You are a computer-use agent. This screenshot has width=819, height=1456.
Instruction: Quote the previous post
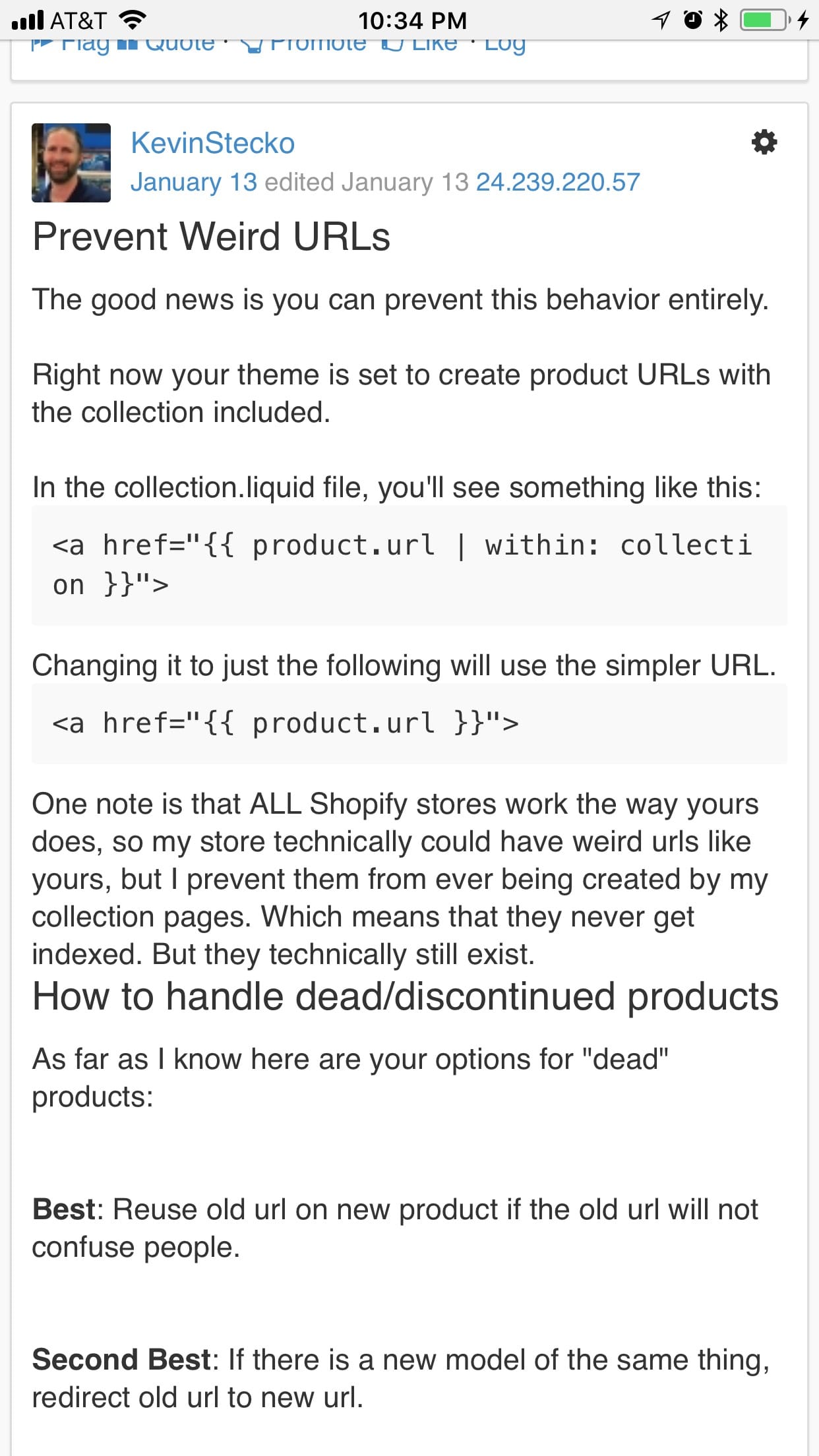pyautogui.click(x=166, y=45)
